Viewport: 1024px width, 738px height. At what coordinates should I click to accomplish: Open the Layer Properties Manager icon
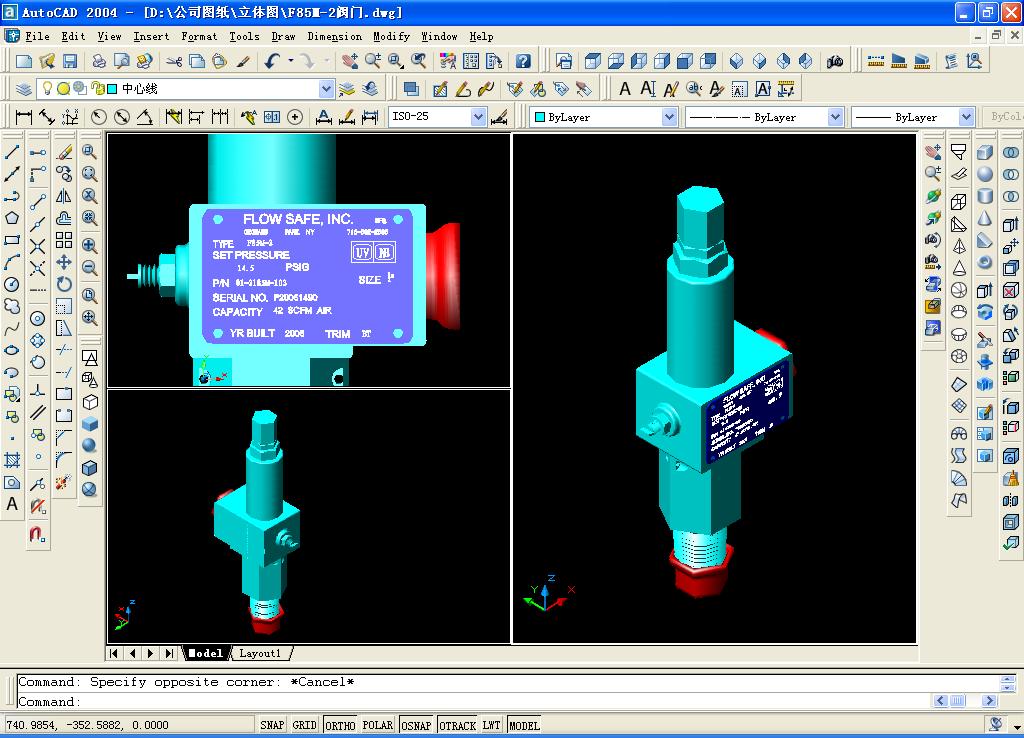click(x=24, y=89)
